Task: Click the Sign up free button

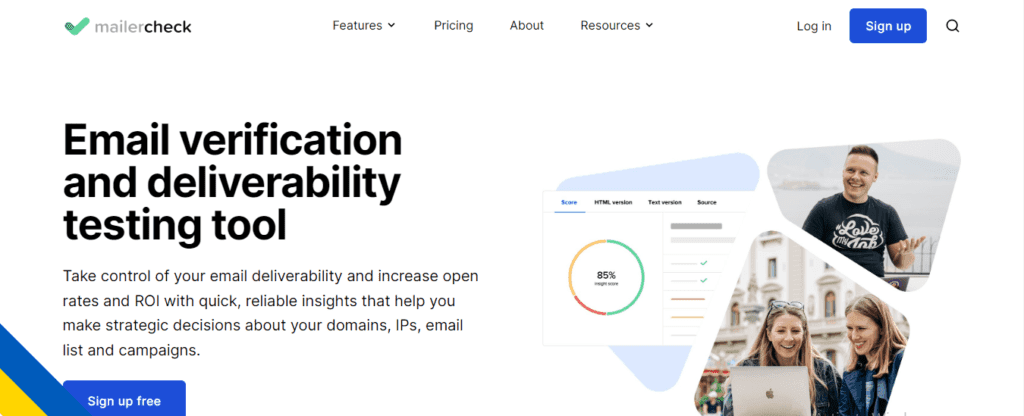Action: 124,400
